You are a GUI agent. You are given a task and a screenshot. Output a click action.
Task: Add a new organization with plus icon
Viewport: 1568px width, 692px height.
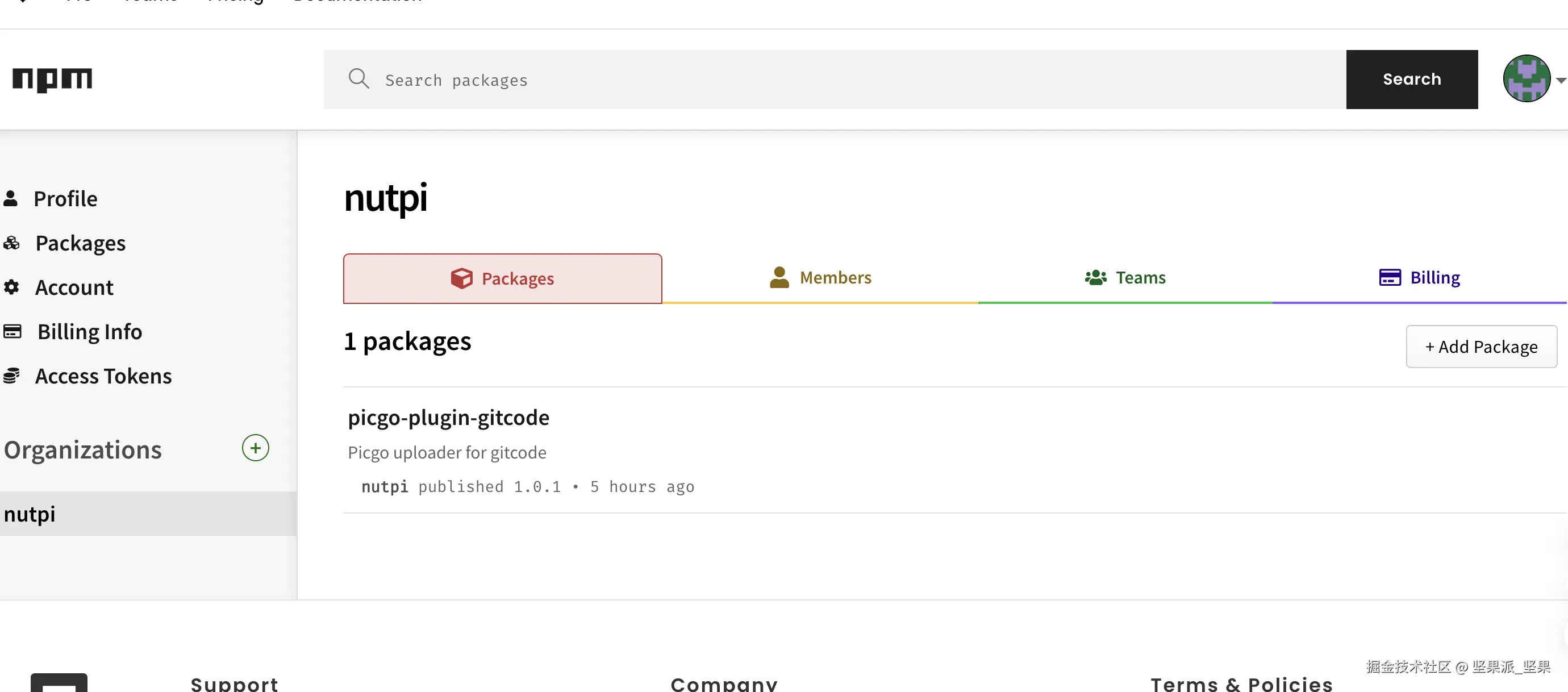click(x=255, y=448)
